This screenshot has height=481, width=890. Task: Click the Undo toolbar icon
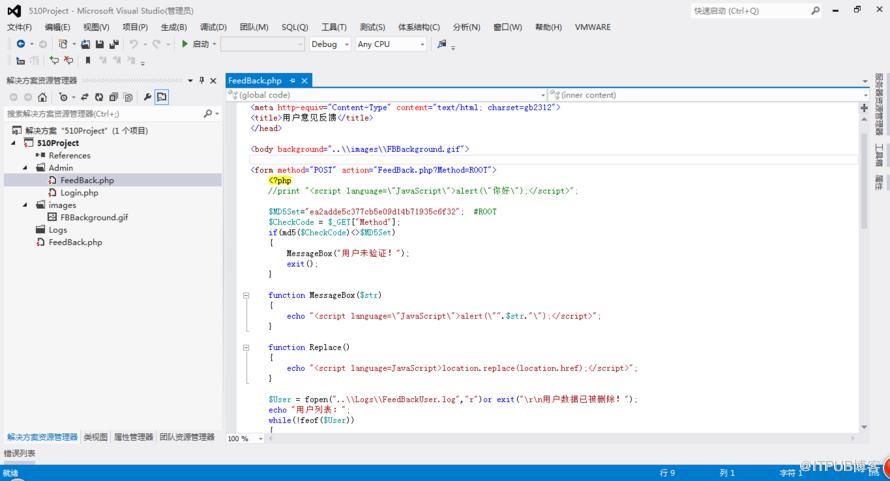pyautogui.click(x=133, y=44)
